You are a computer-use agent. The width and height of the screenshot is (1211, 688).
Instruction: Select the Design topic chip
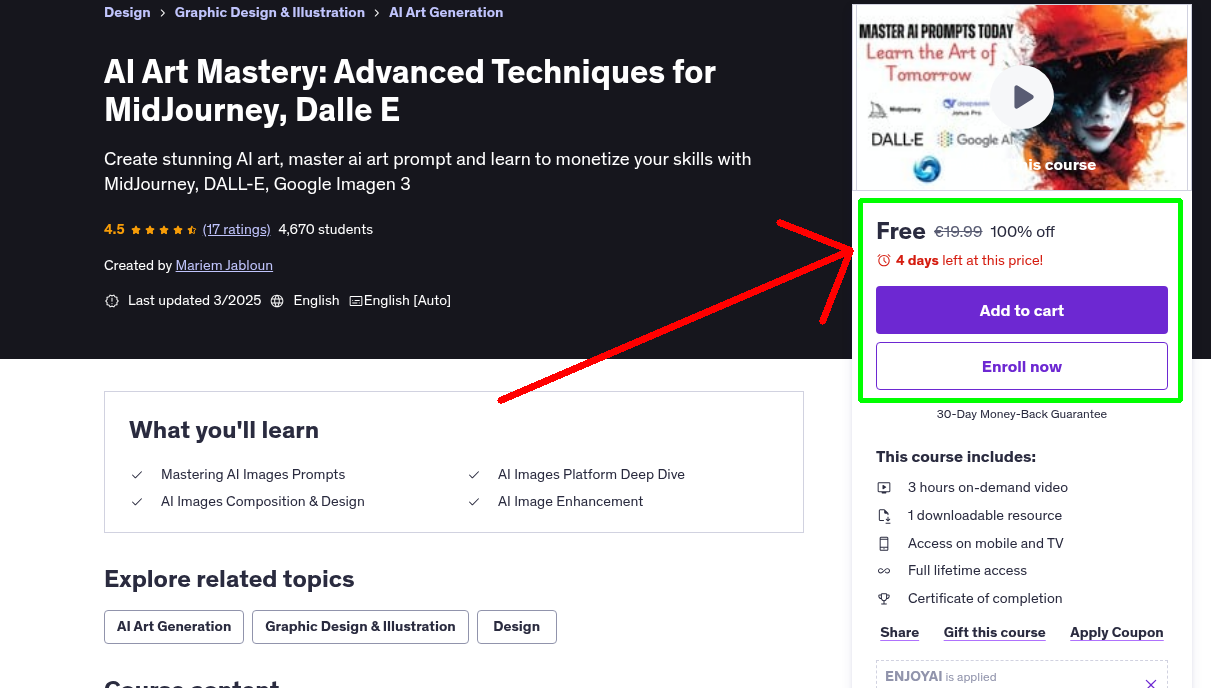pyautogui.click(x=517, y=627)
